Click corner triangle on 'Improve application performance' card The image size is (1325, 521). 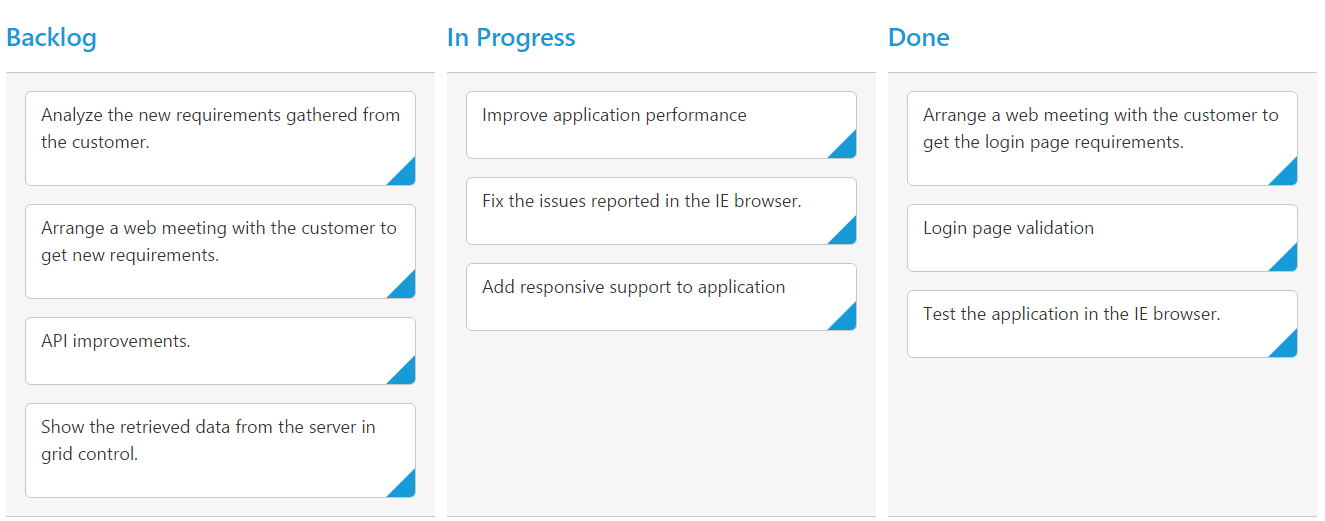[846, 148]
